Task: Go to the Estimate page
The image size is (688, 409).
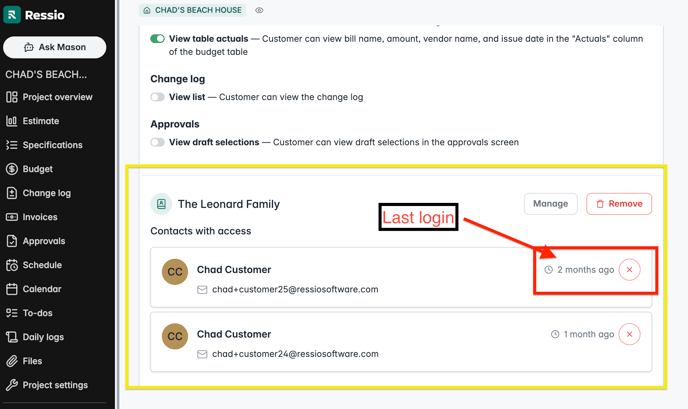Action: [x=41, y=121]
